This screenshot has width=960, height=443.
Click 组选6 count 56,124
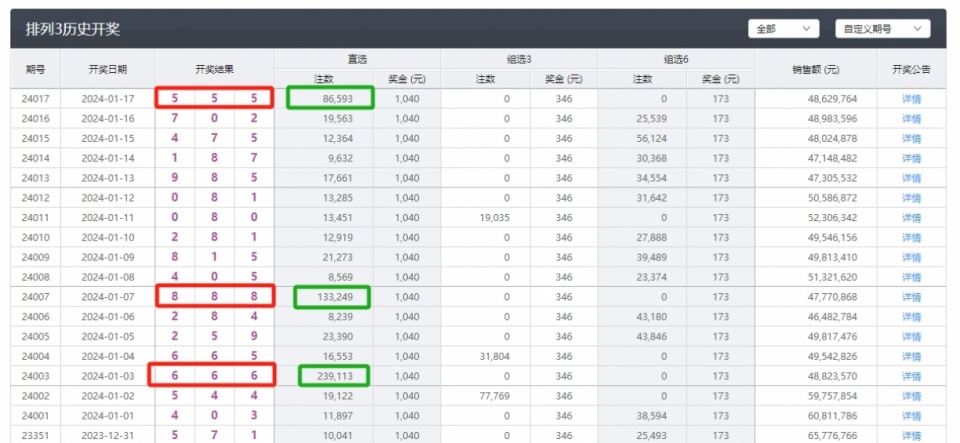click(653, 139)
